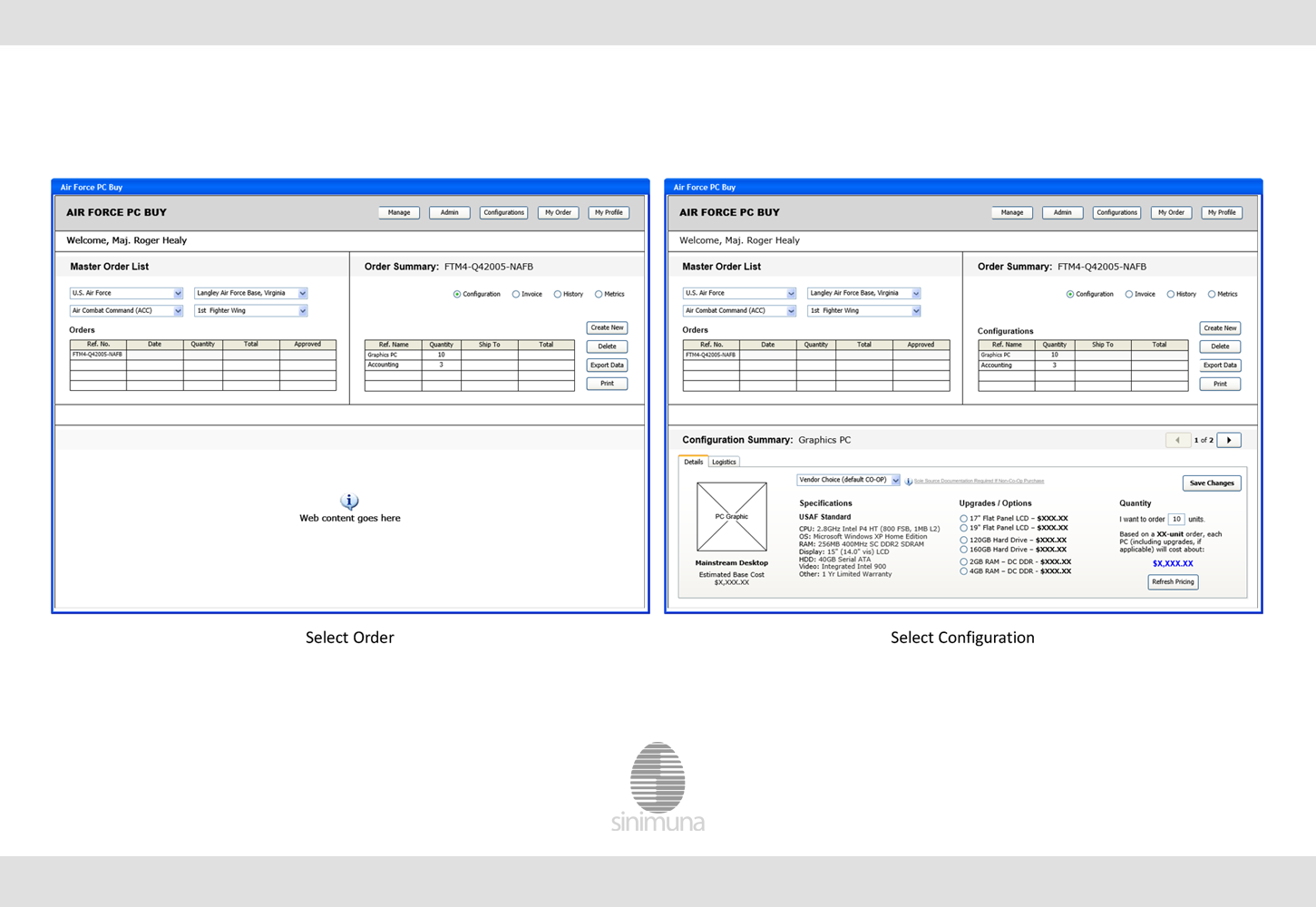Select the 160GB Hard Drive upgrade

(x=963, y=550)
